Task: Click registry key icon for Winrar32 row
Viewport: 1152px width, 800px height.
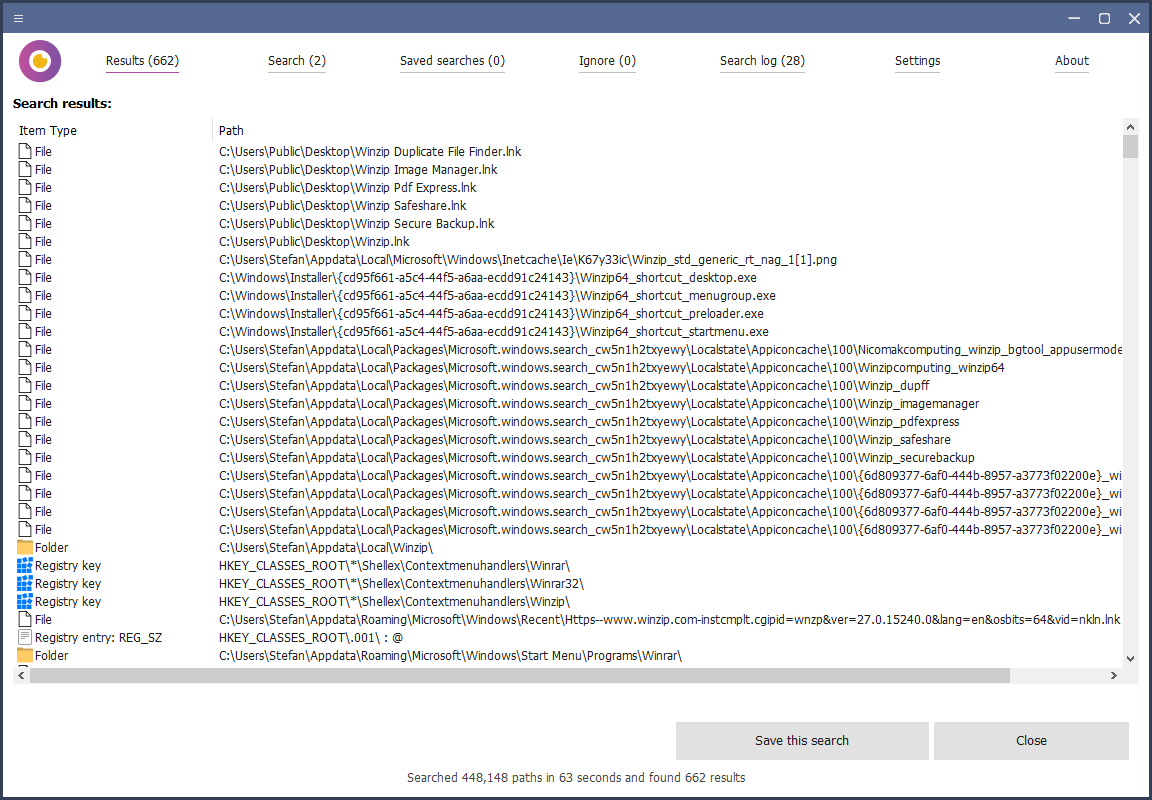Action: pos(25,583)
